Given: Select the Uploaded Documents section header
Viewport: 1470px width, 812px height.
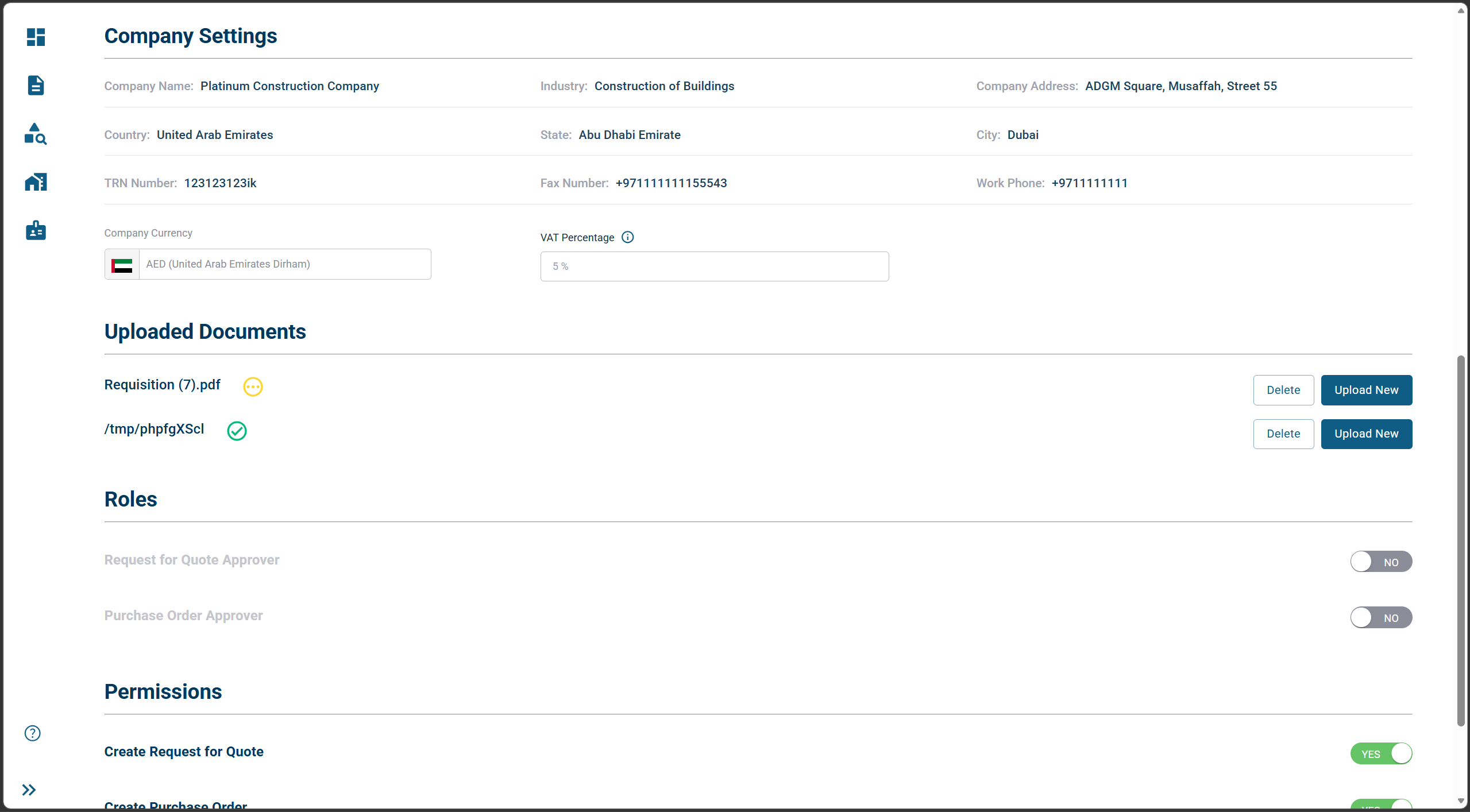Looking at the screenshot, I should click(x=205, y=331).
